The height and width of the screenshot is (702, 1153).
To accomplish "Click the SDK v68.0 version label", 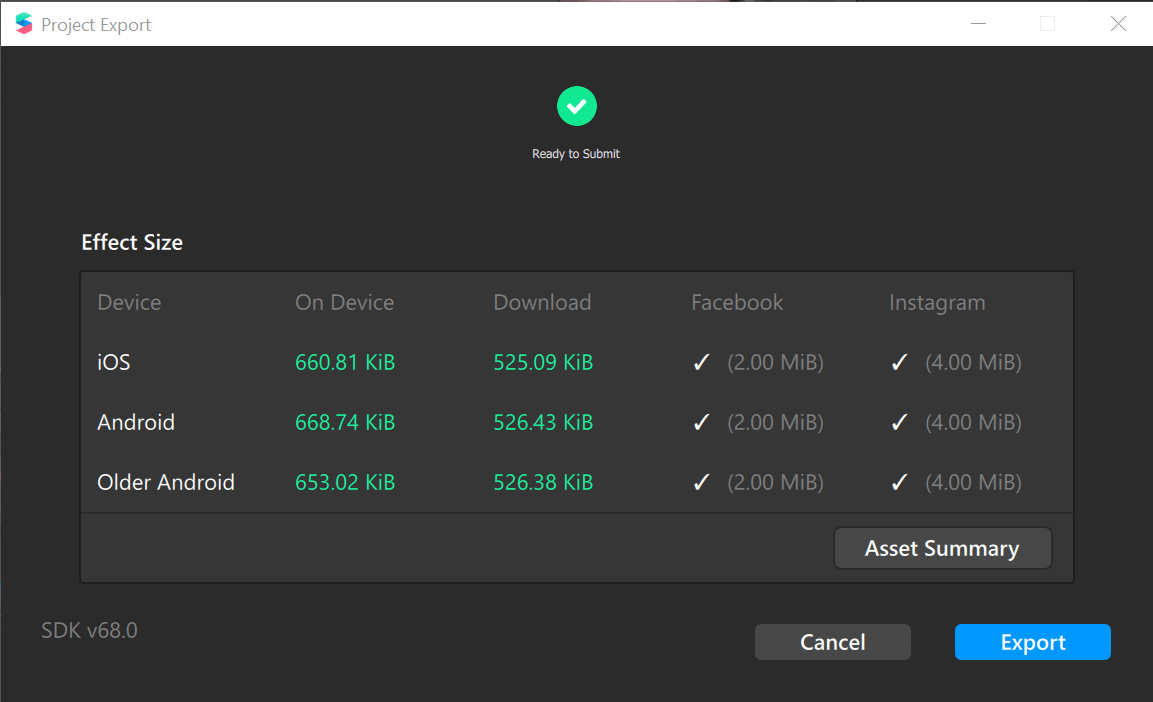I will [89, 631].
